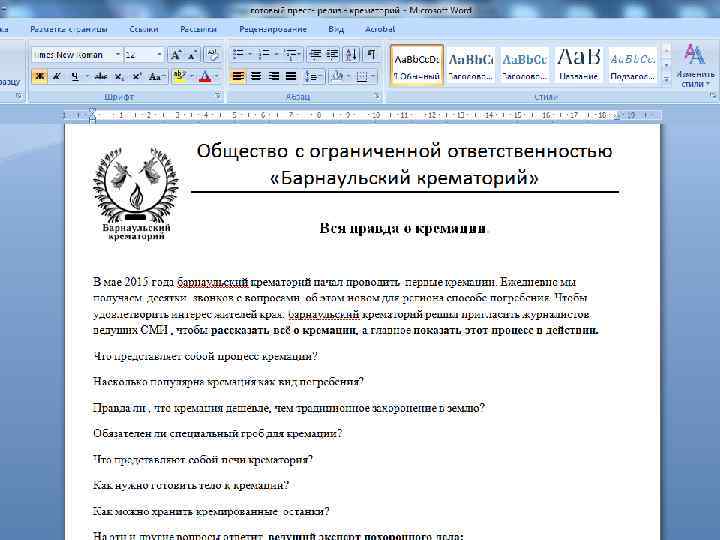This screenshot has height=540, width=720.
Task: Click Shrink Font icon
Action: (192, 55)
